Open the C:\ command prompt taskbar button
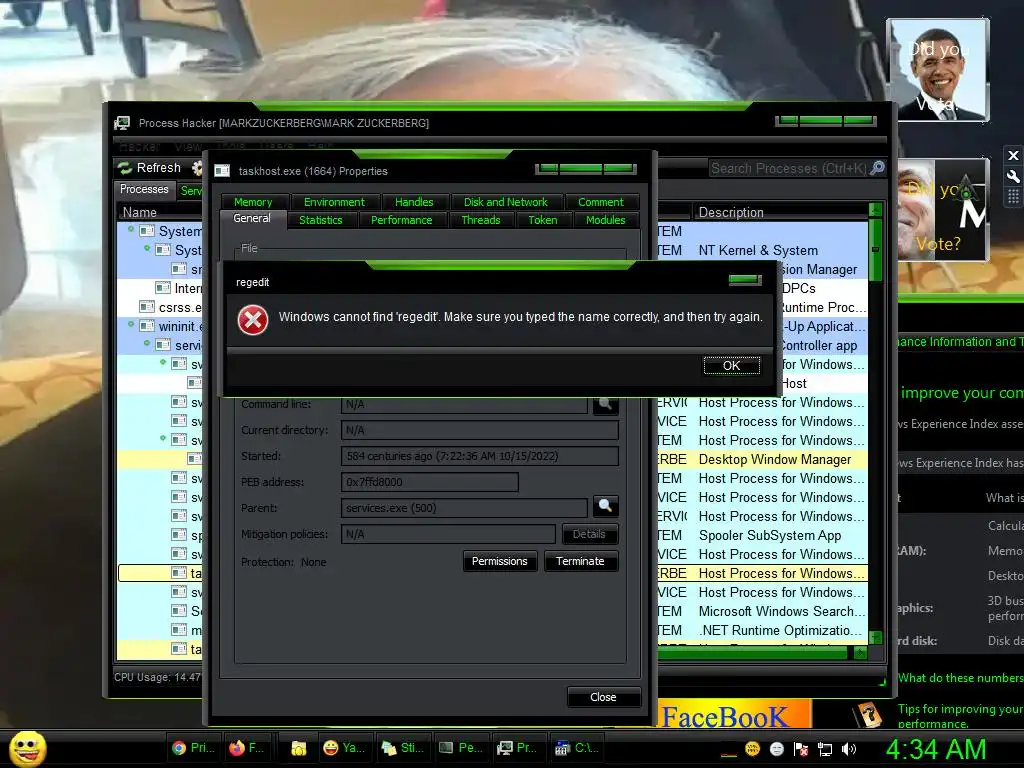Viewport: 1024px width, 768px height. pos(576,748)
